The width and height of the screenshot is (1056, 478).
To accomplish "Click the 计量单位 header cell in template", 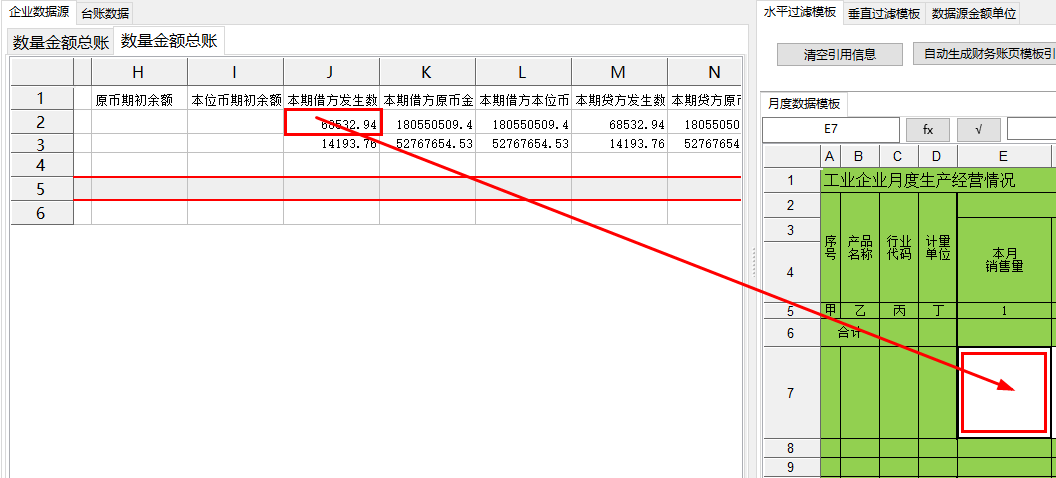I will click(937, 248).
